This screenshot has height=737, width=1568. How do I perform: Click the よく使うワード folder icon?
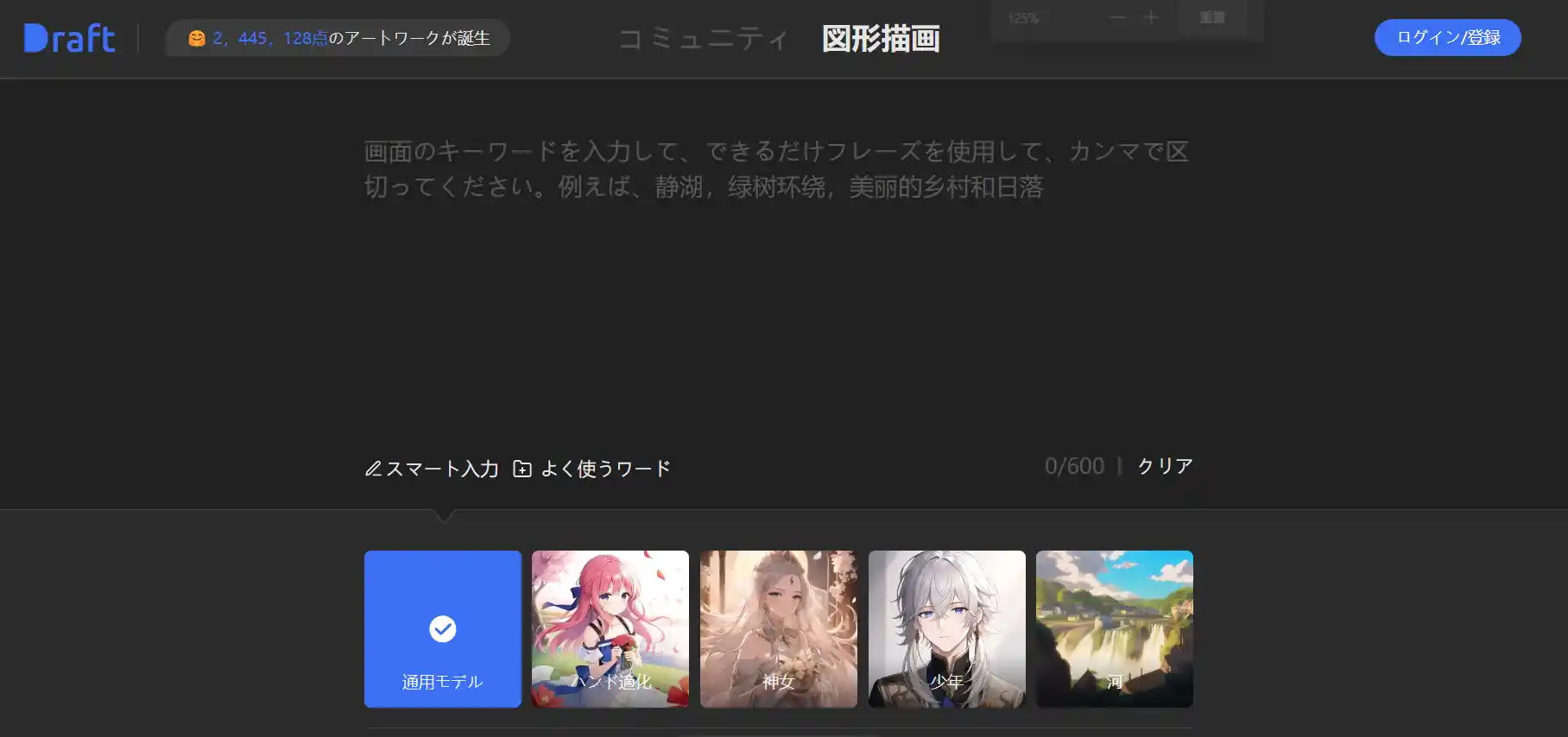pos(522,469)
